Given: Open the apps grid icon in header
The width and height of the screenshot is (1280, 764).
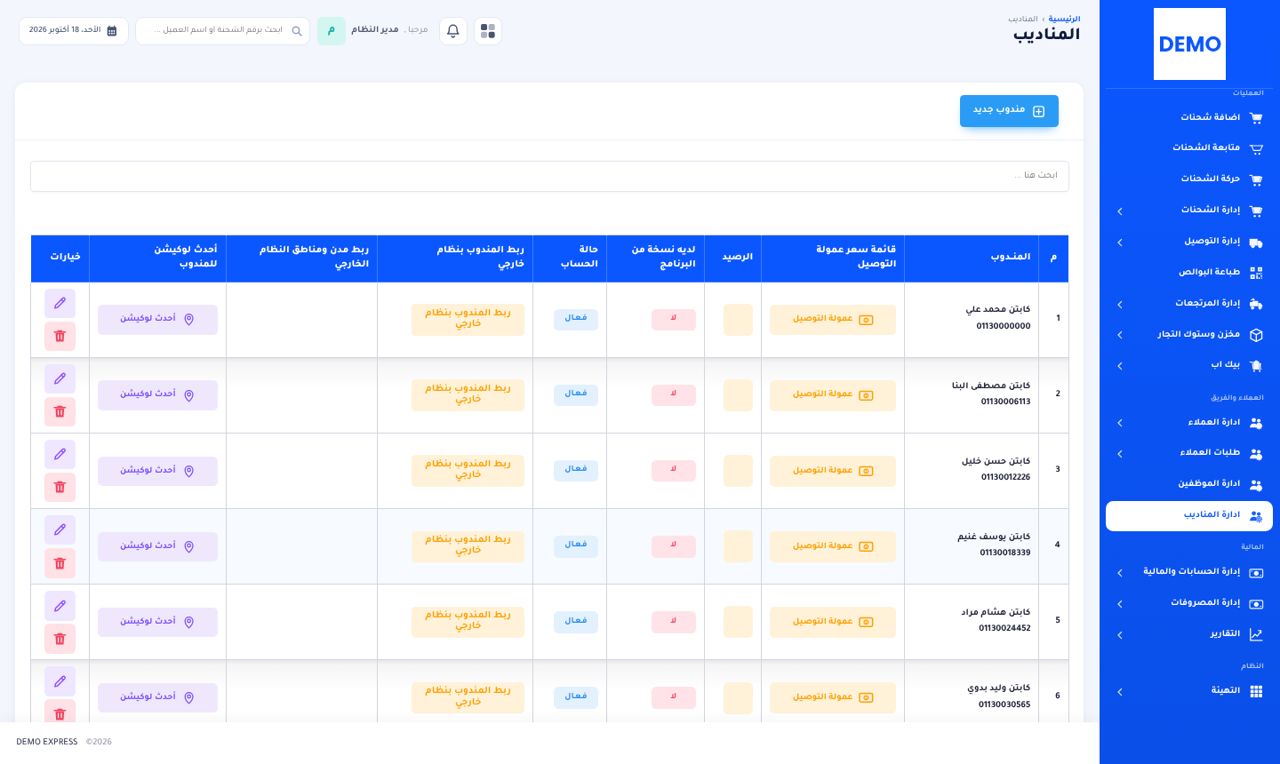Looking at the screenshot, I should click(x=487, y=31).
